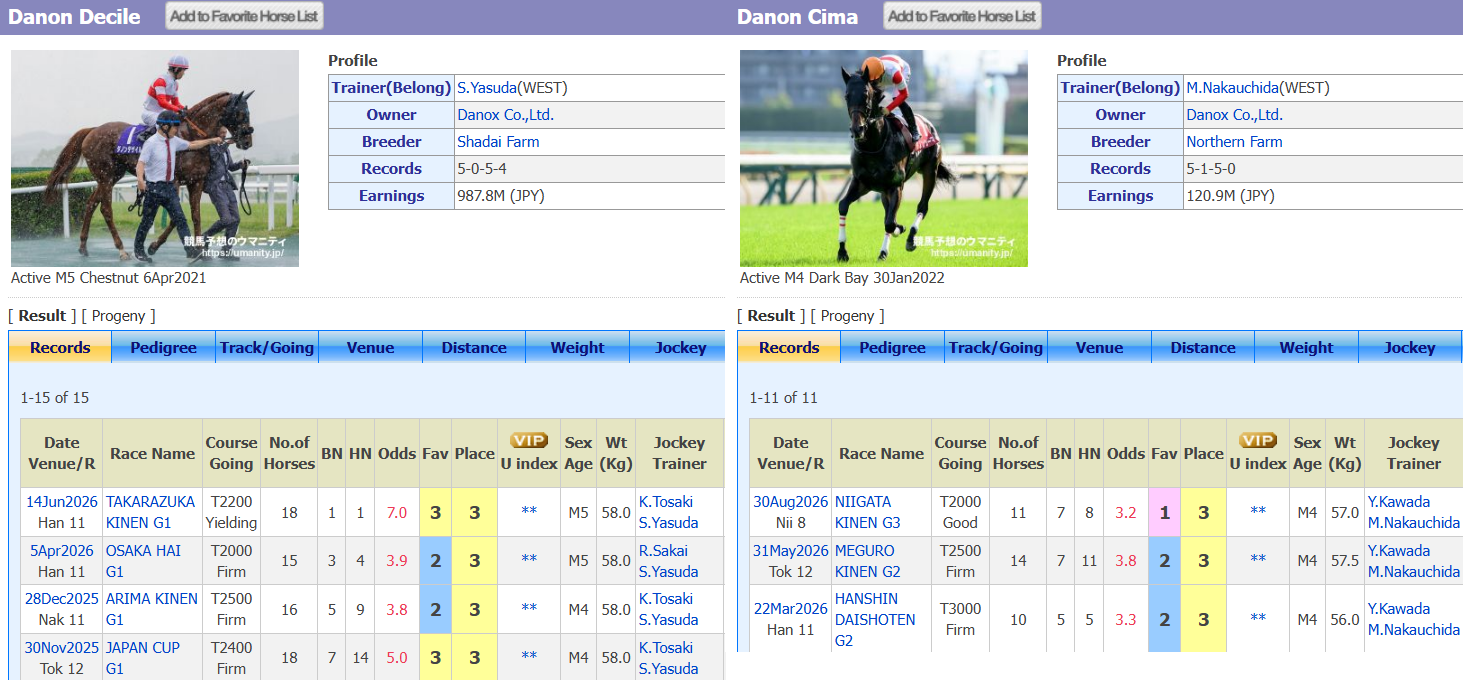Viewport: 1463px width, 680px height.
Task: Click Danon Decile earnings 987.8M (JPY)
Action: (x=501, y=196)
